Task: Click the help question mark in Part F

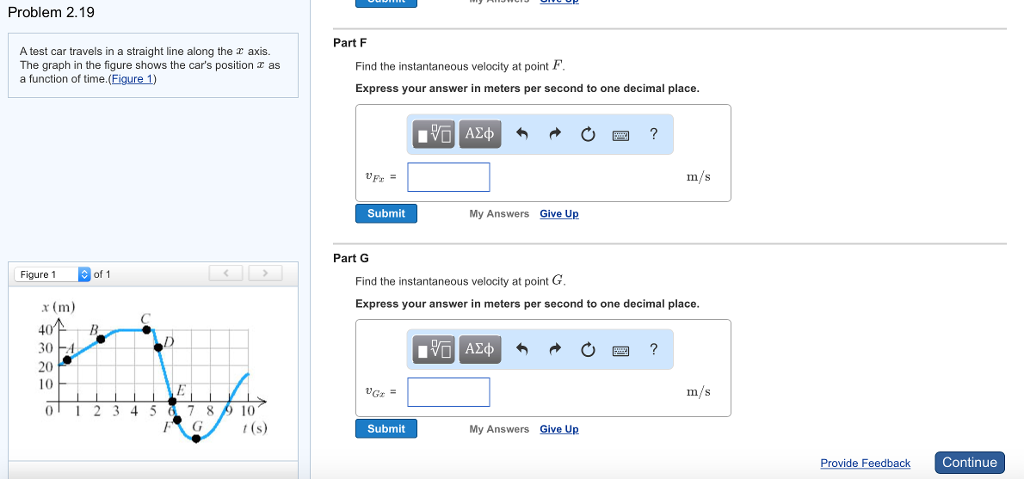Action: (x=653, y=134)
